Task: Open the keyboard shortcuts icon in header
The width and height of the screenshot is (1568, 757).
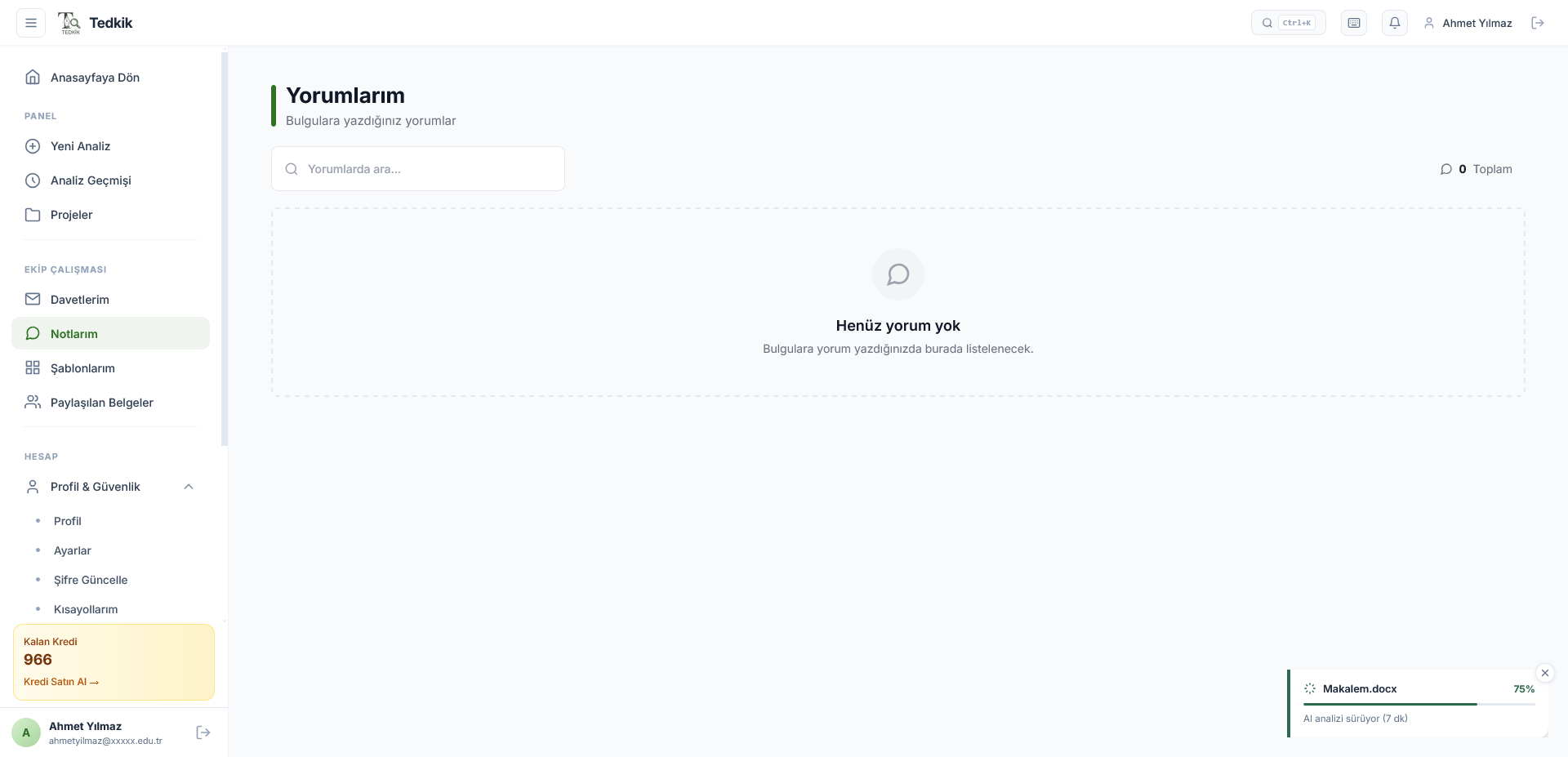Action: (1354, 23)
